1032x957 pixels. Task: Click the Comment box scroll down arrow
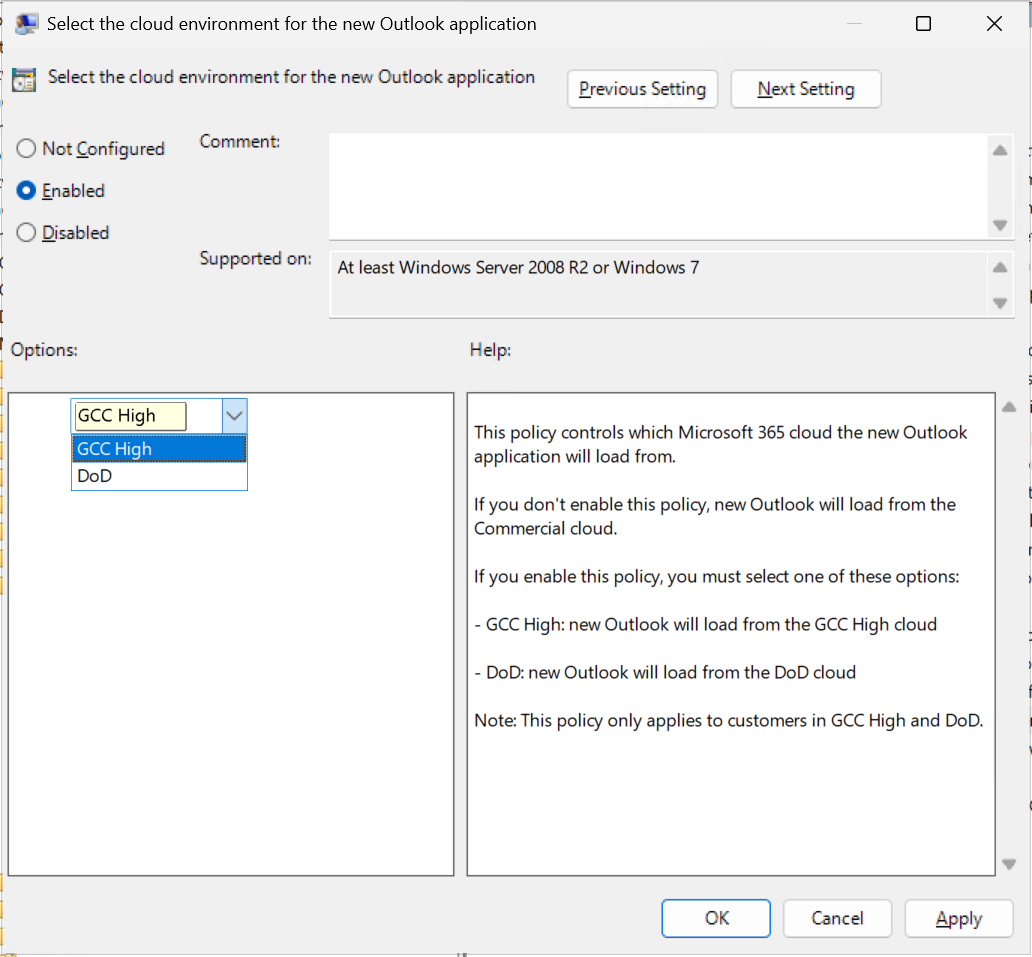click(1000, 225)
